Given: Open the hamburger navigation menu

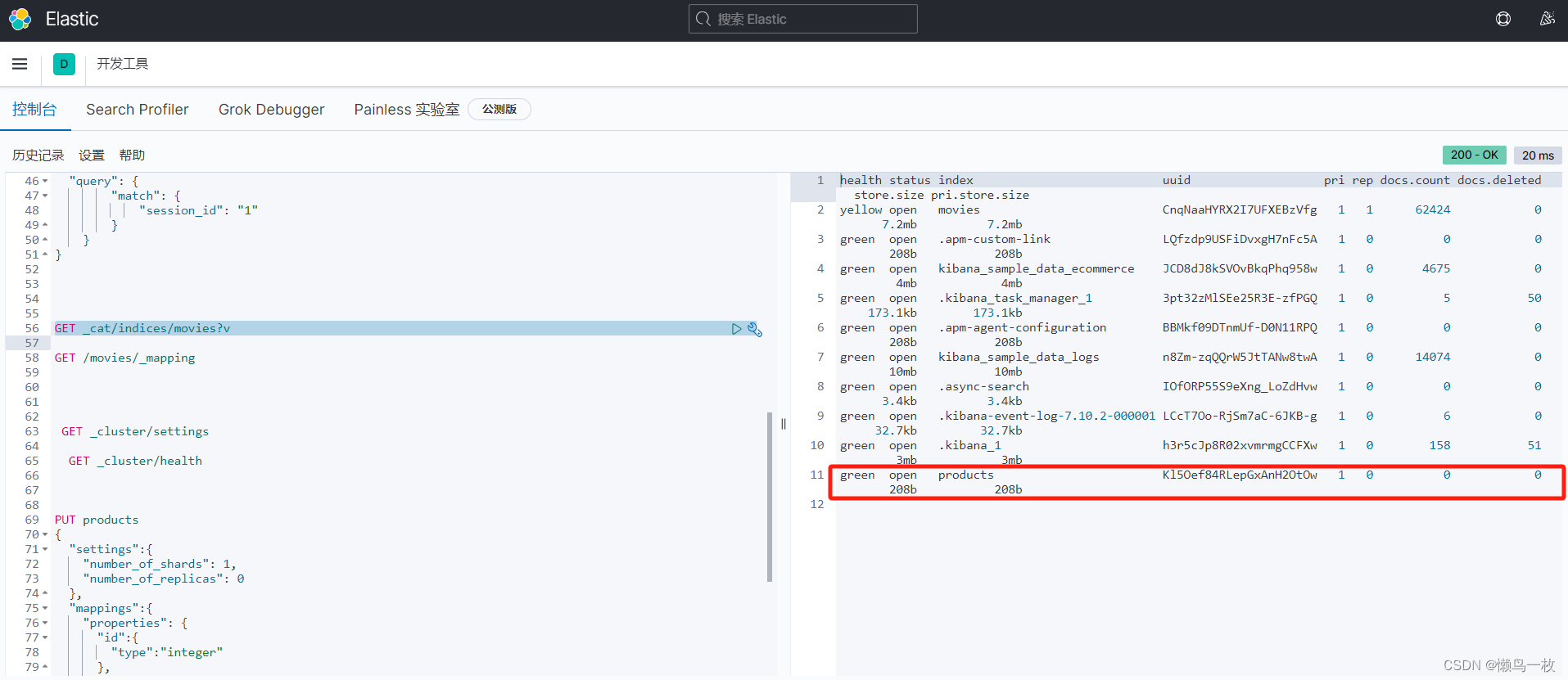Looking at the screenshot, I should point(20,64).
